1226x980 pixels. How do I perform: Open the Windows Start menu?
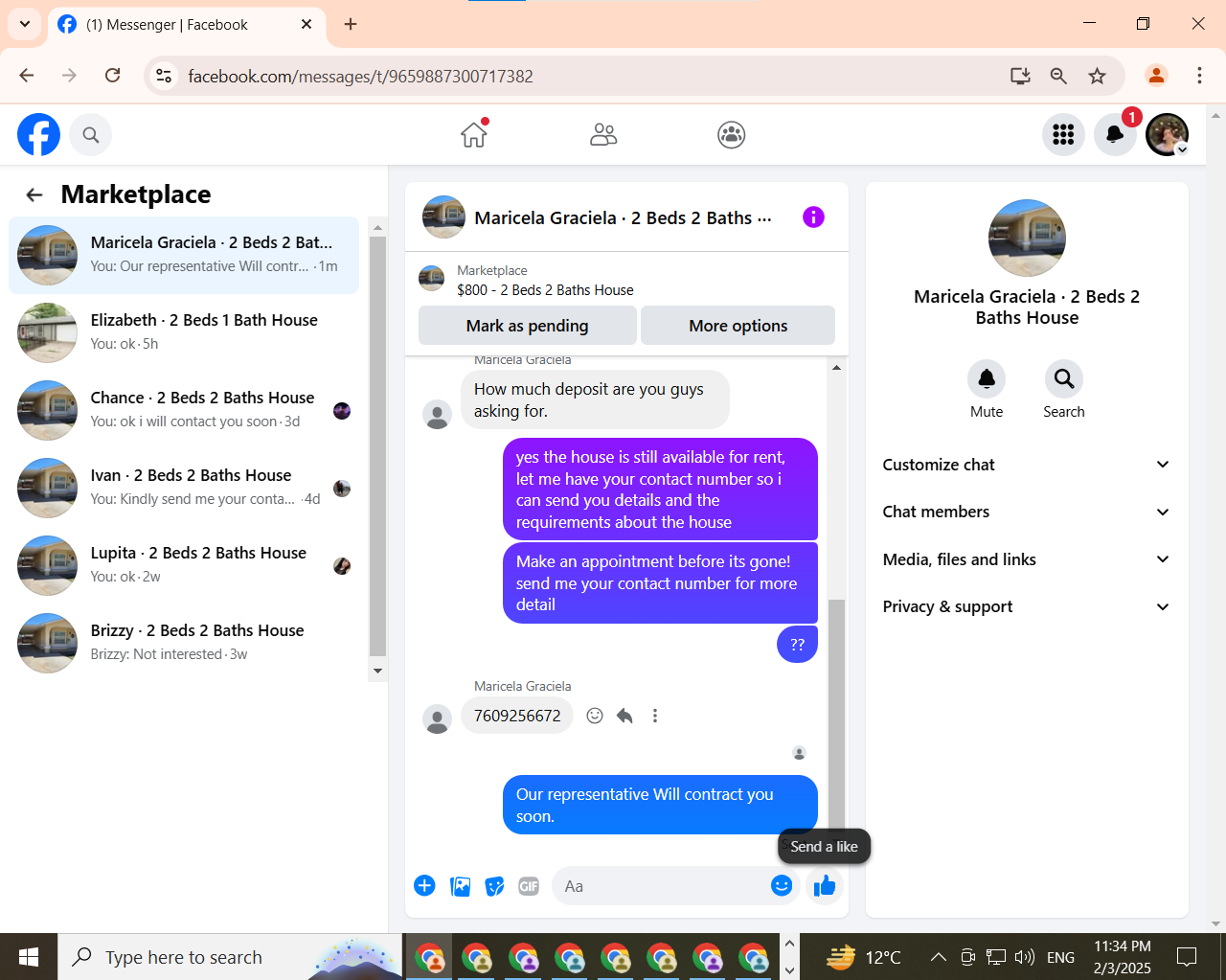[29, 957]
